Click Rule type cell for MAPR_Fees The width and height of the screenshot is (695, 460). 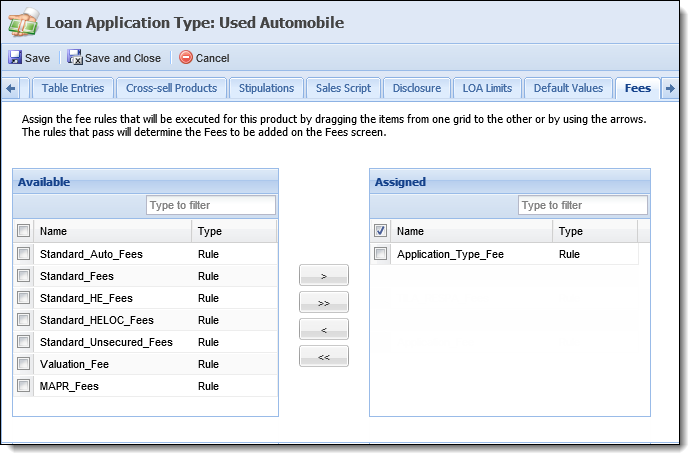click(208, 386)
